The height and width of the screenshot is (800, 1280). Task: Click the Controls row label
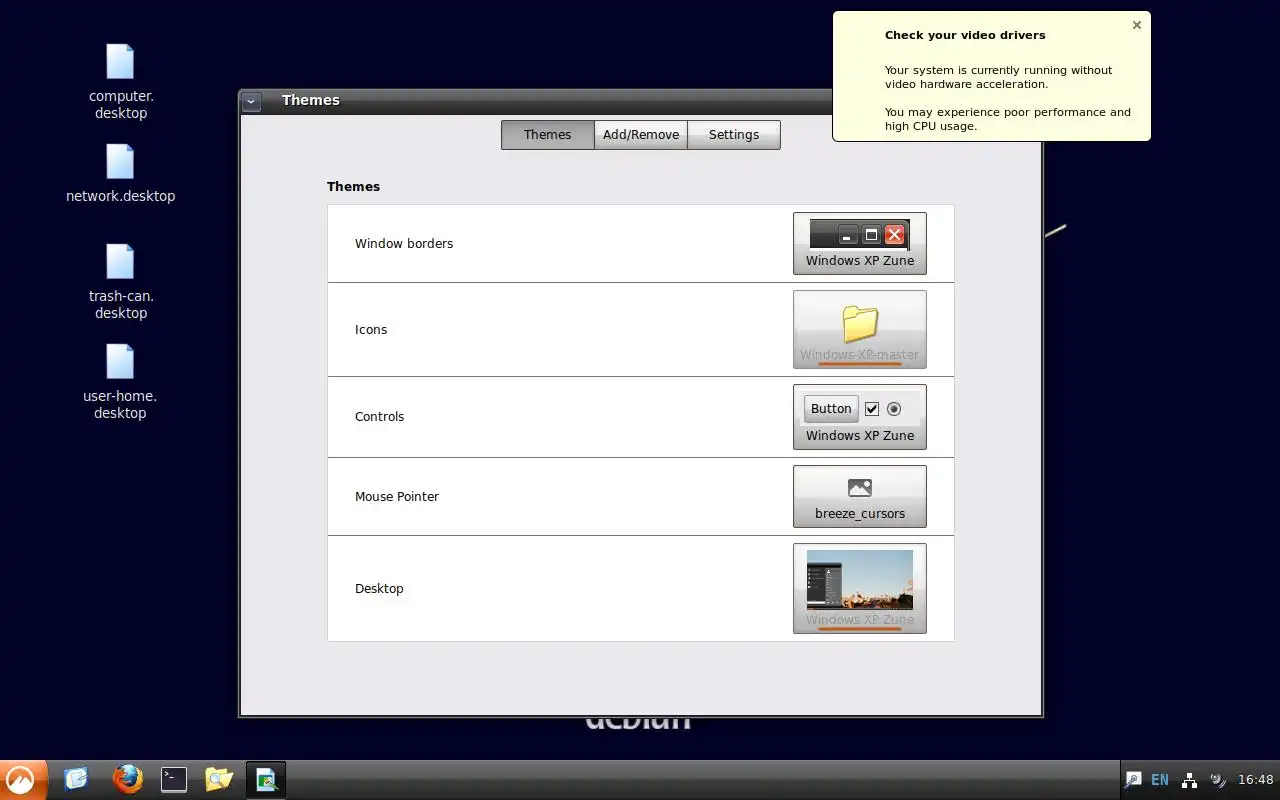click(380, 417)
